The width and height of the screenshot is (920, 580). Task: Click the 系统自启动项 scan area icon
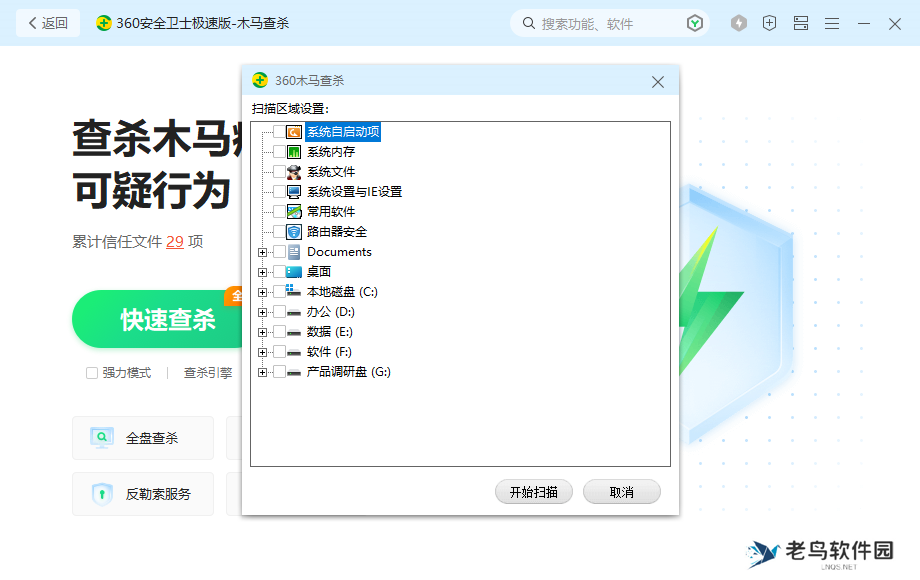coord(294,132)
